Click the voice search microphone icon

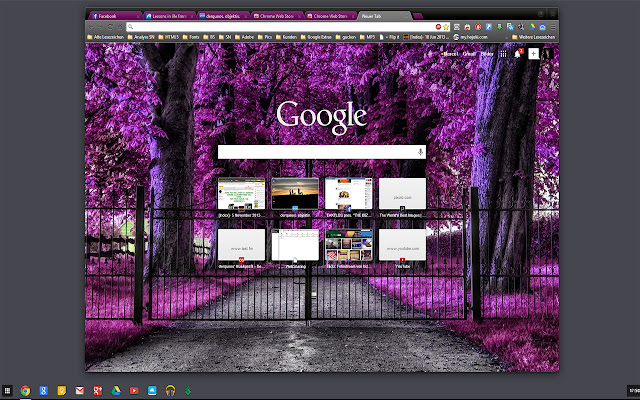(x=420, y=152)
